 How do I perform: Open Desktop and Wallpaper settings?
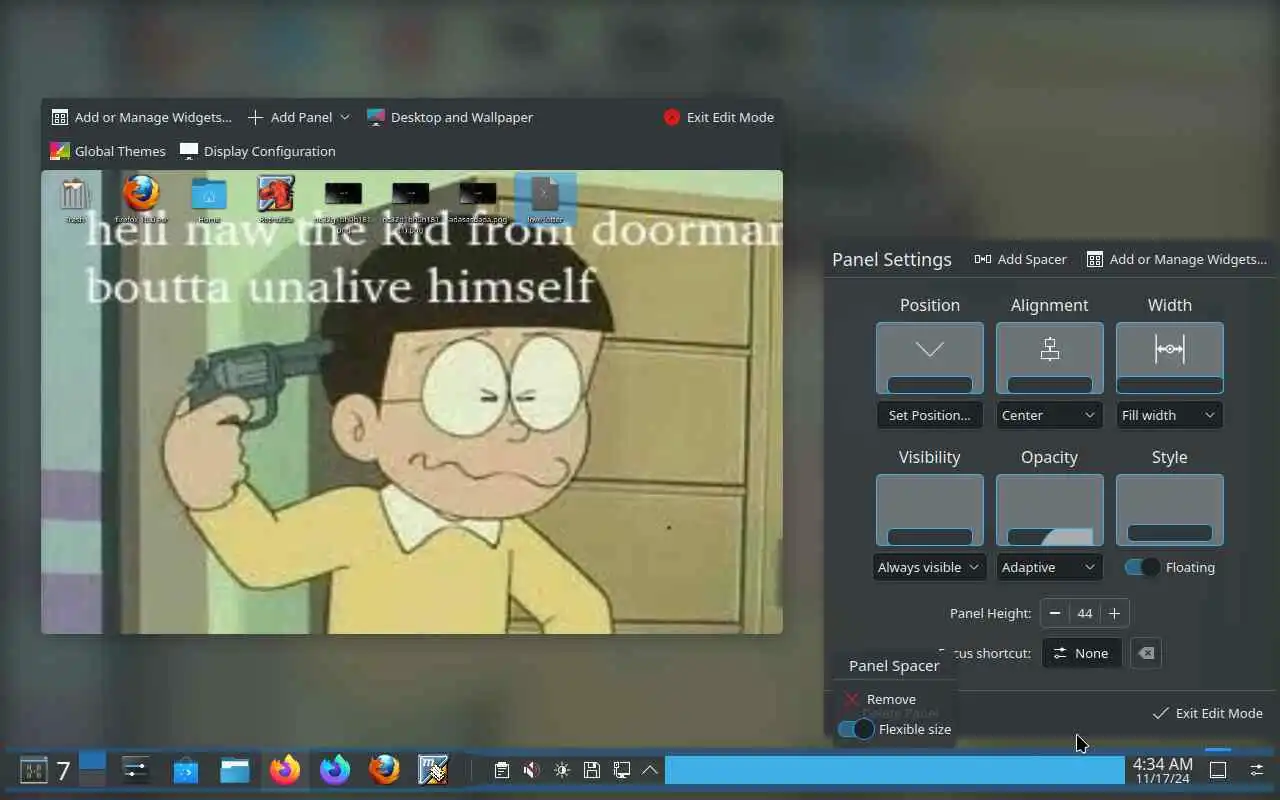pos(450,117)
